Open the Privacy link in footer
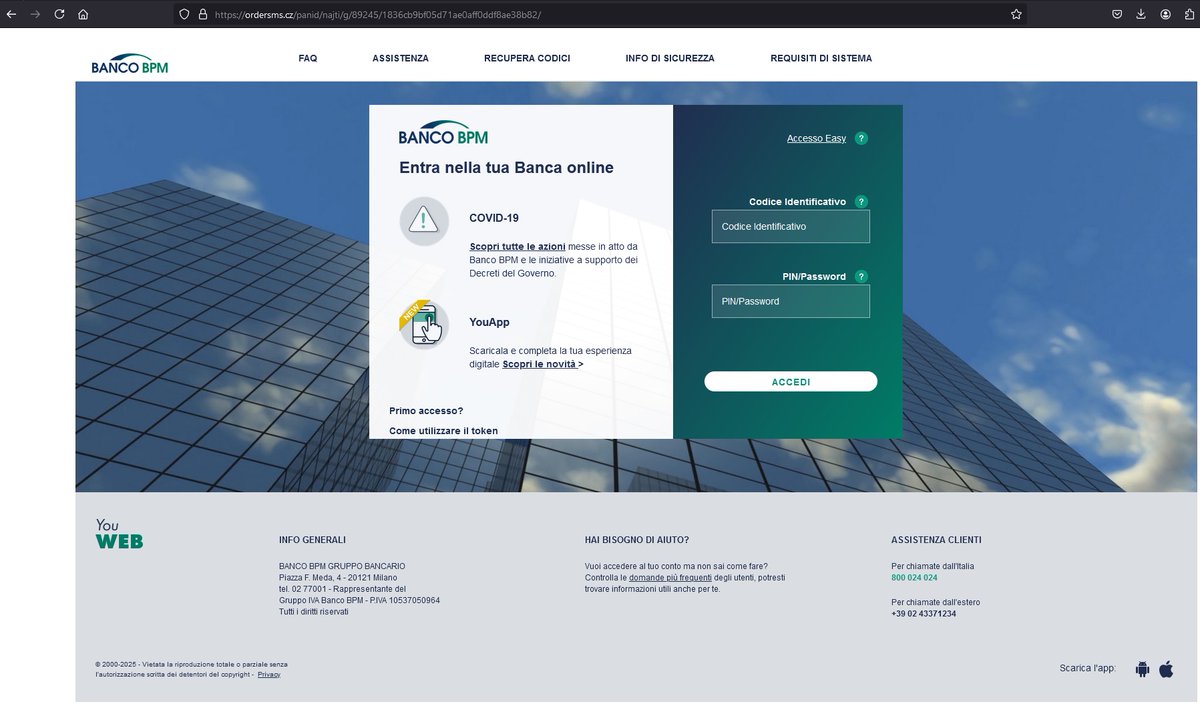Image resolution: width=1200 pixels, height=706 pixels. pos(269,675)
